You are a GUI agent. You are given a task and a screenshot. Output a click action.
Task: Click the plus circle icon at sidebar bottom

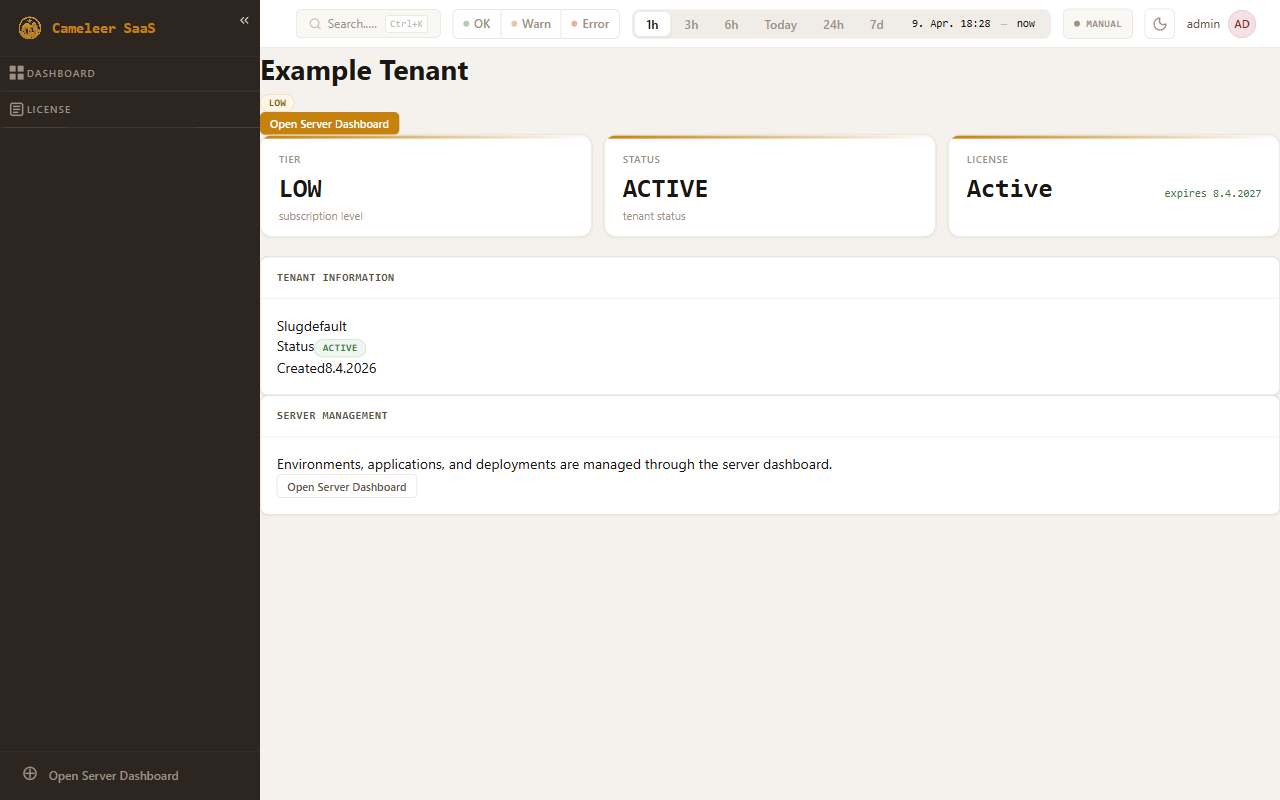tap(30, 774)
